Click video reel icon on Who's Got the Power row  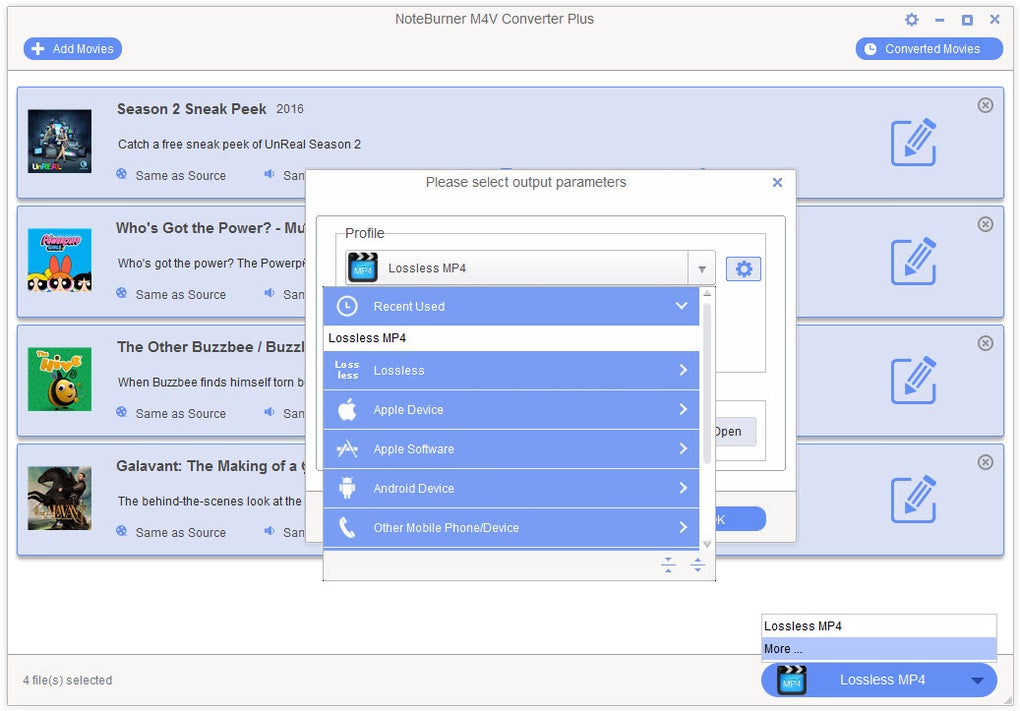pos(122,293)
